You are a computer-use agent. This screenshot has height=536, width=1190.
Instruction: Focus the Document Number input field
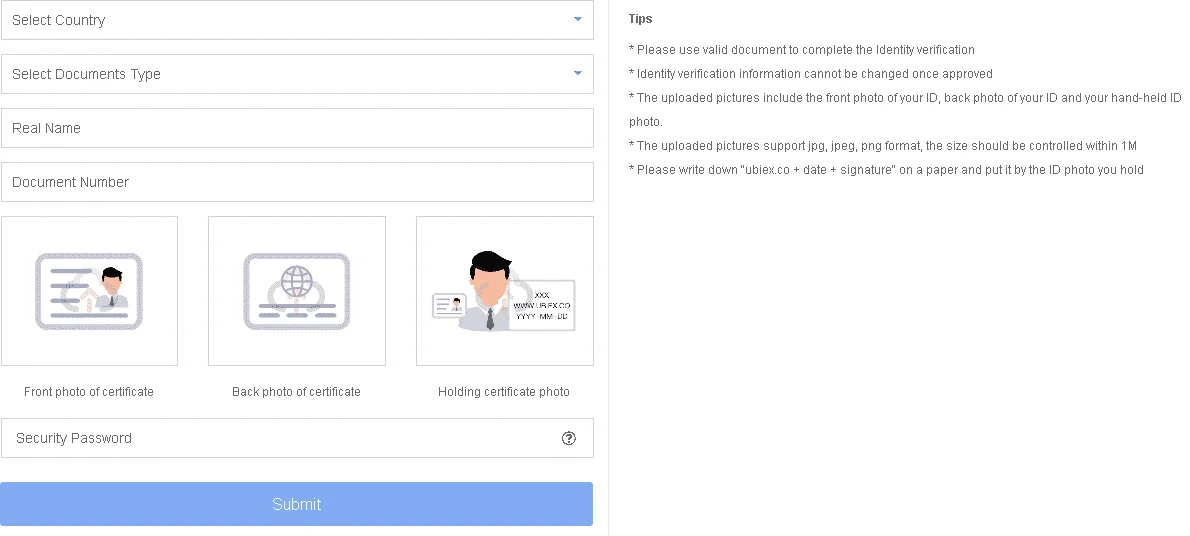(297, 181)
